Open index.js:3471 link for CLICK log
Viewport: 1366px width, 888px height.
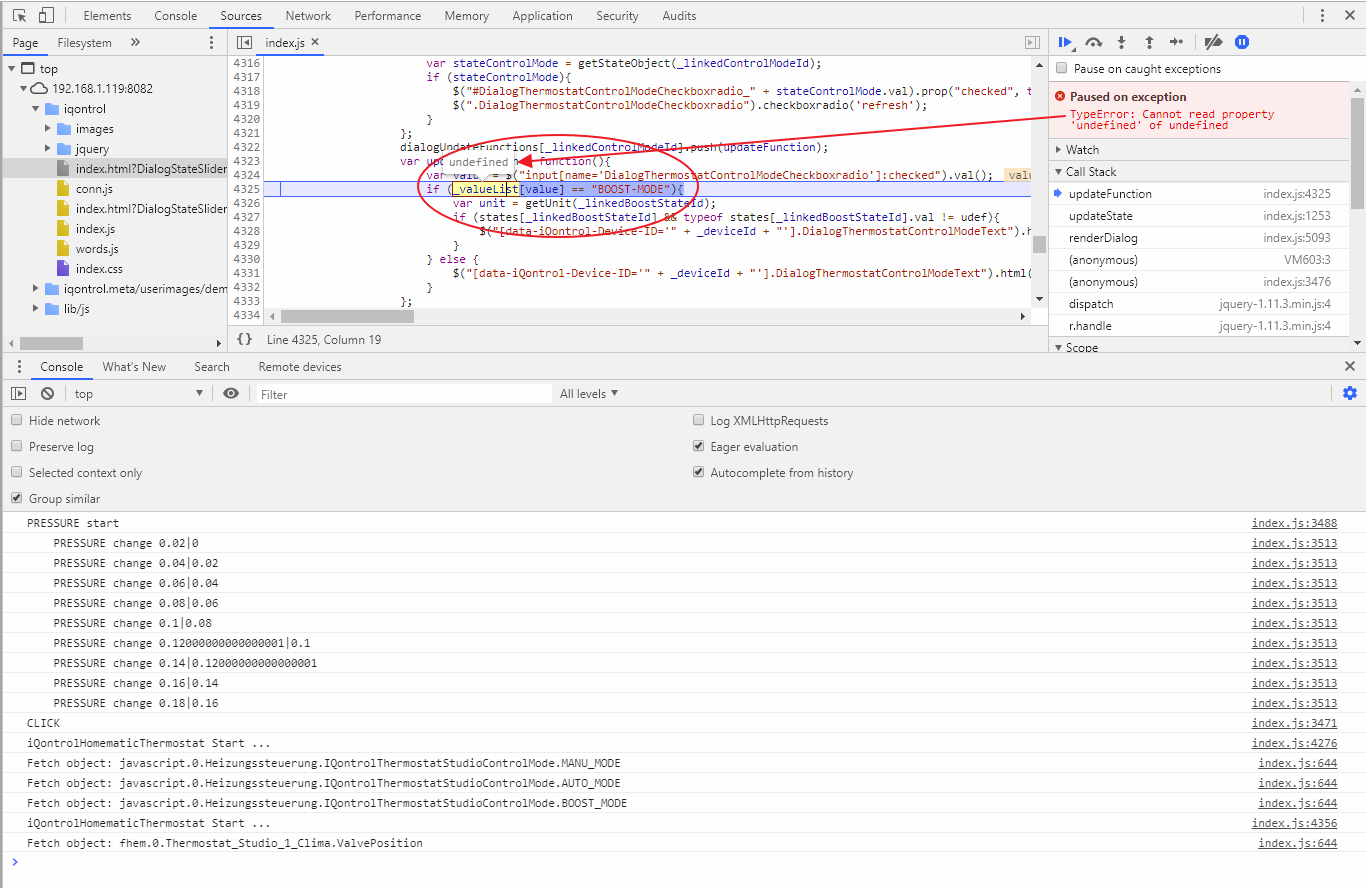click(x=1294, y=723)
